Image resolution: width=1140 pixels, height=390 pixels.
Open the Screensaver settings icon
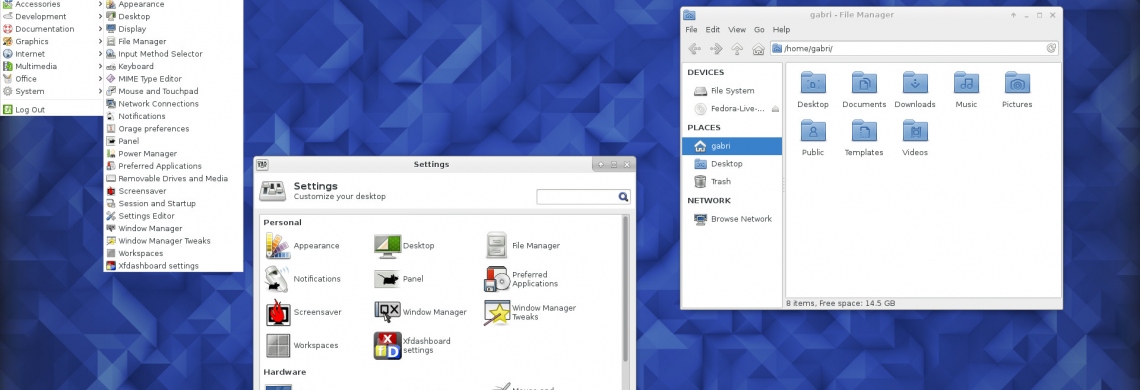(x=278, y=312)
